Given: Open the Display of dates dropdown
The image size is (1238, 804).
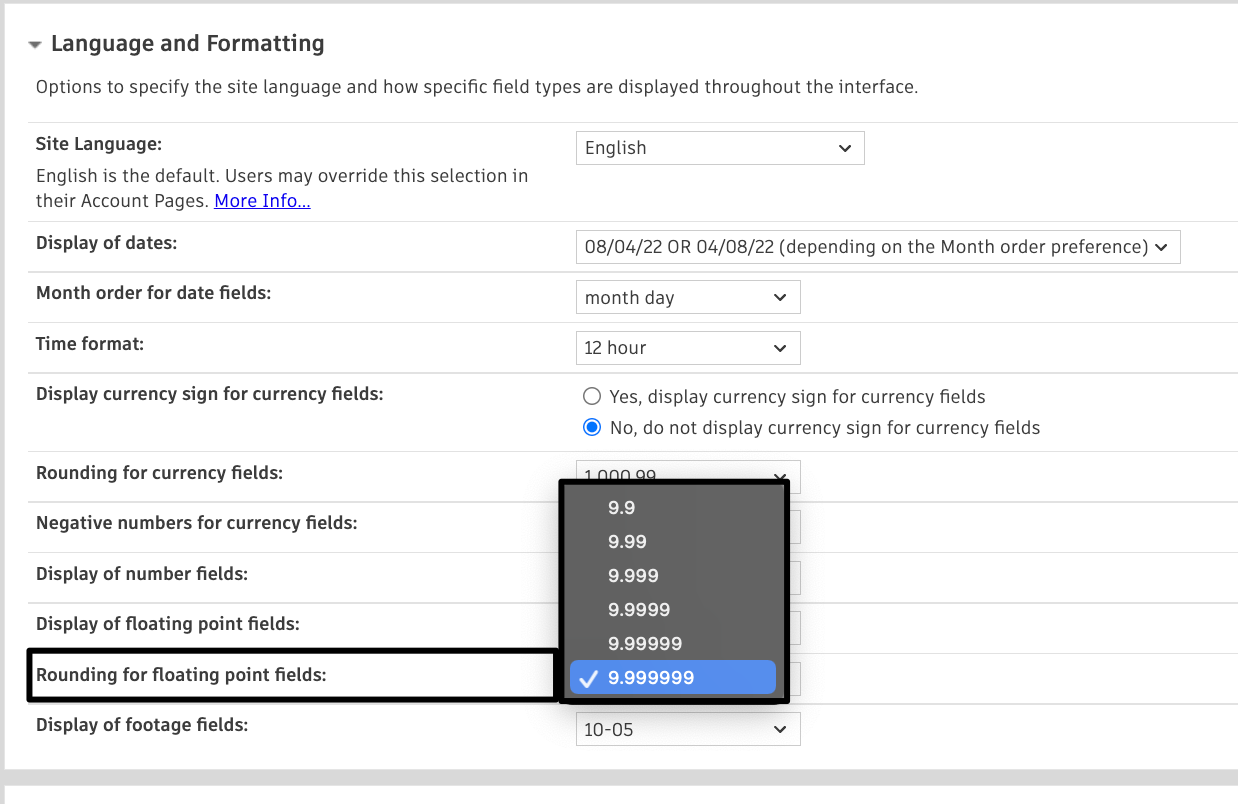Looking at the screenshot, I should coord(877,247).
